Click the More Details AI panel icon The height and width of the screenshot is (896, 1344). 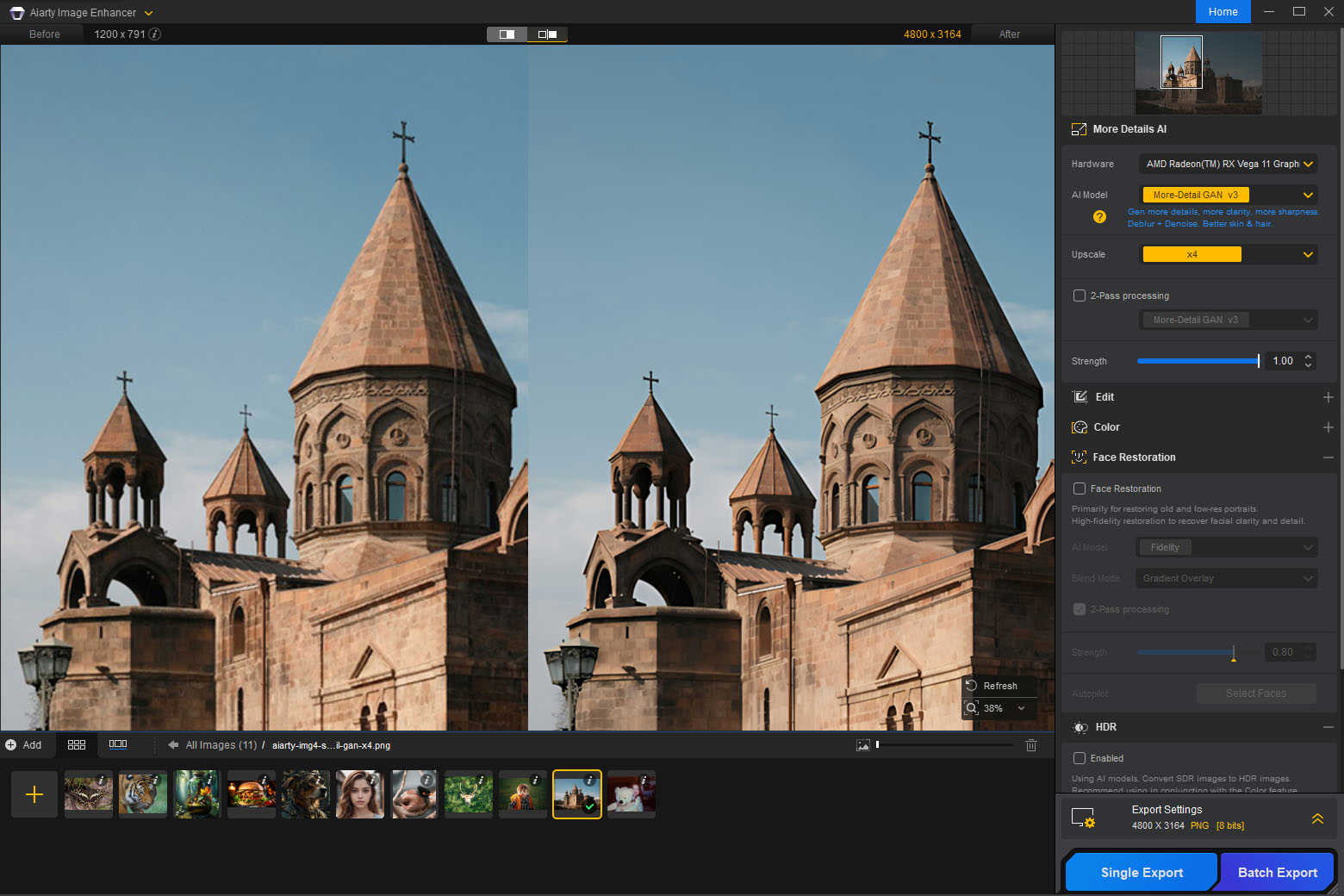[x=1079, y=129]
